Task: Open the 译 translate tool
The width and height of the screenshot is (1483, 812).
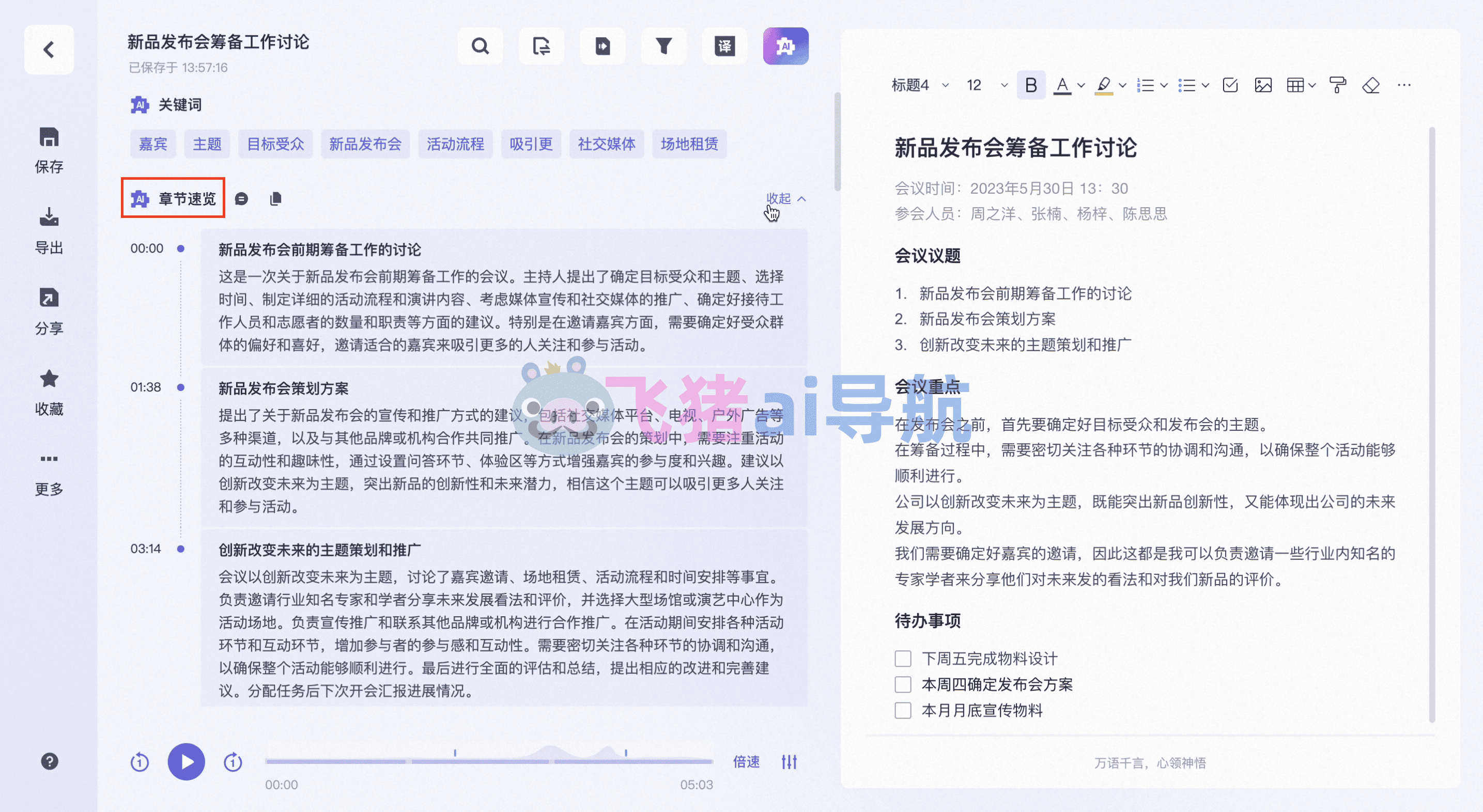Action: tap(725, 46)
